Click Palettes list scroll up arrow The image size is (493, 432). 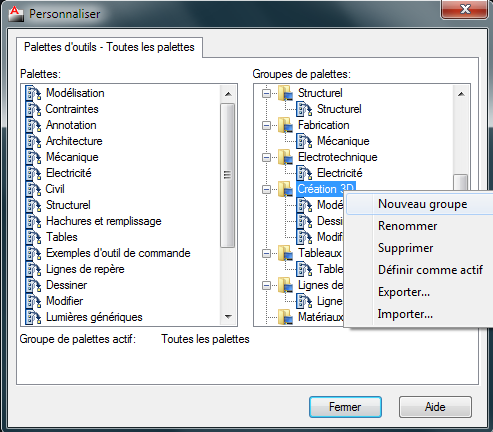tap(228, 94)
